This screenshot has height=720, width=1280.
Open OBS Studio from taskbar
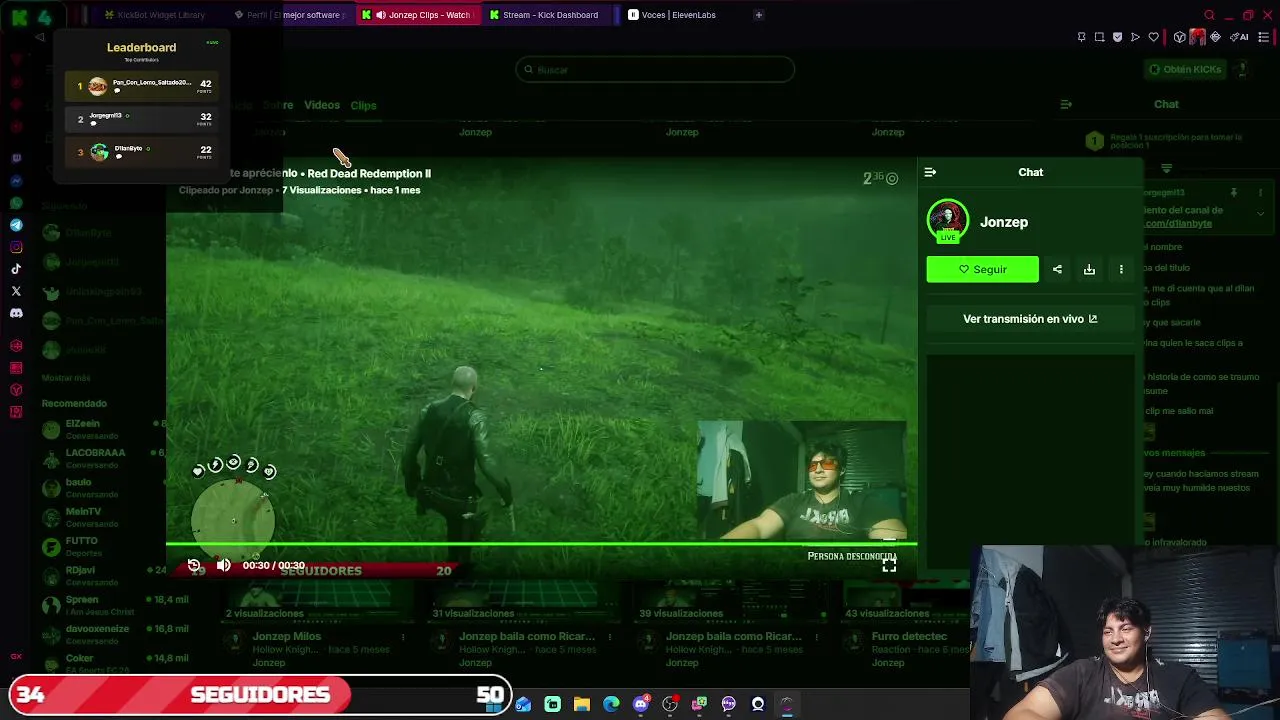(x=670, y=704)
